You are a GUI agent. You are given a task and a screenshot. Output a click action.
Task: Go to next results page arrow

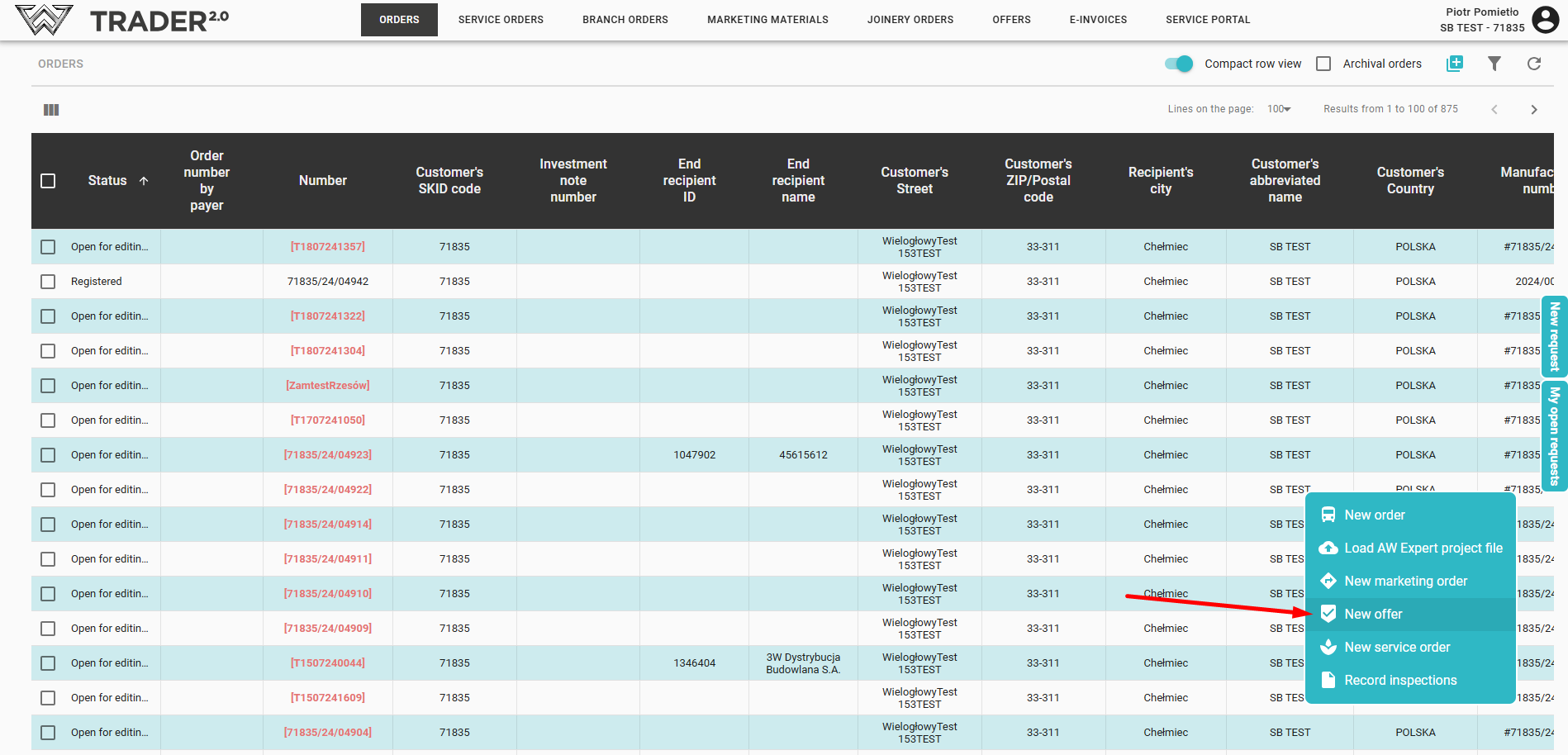pyautogui.click(x=1534, y=110)
